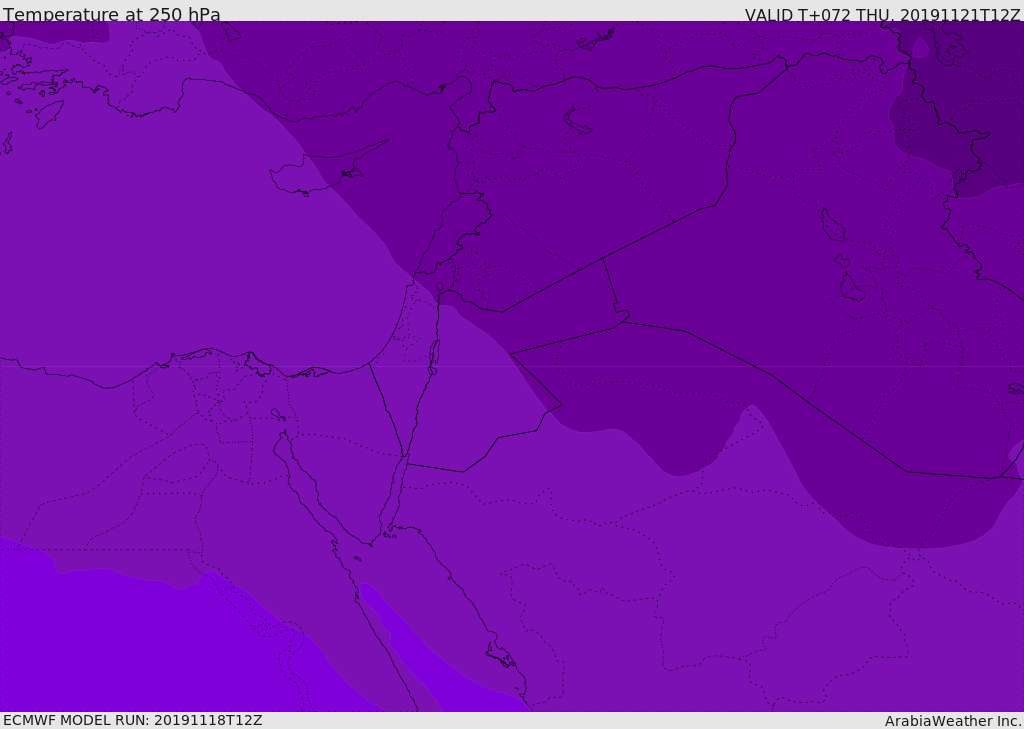Click the 'Temperature at 250 hPa' title

[112, 14]
